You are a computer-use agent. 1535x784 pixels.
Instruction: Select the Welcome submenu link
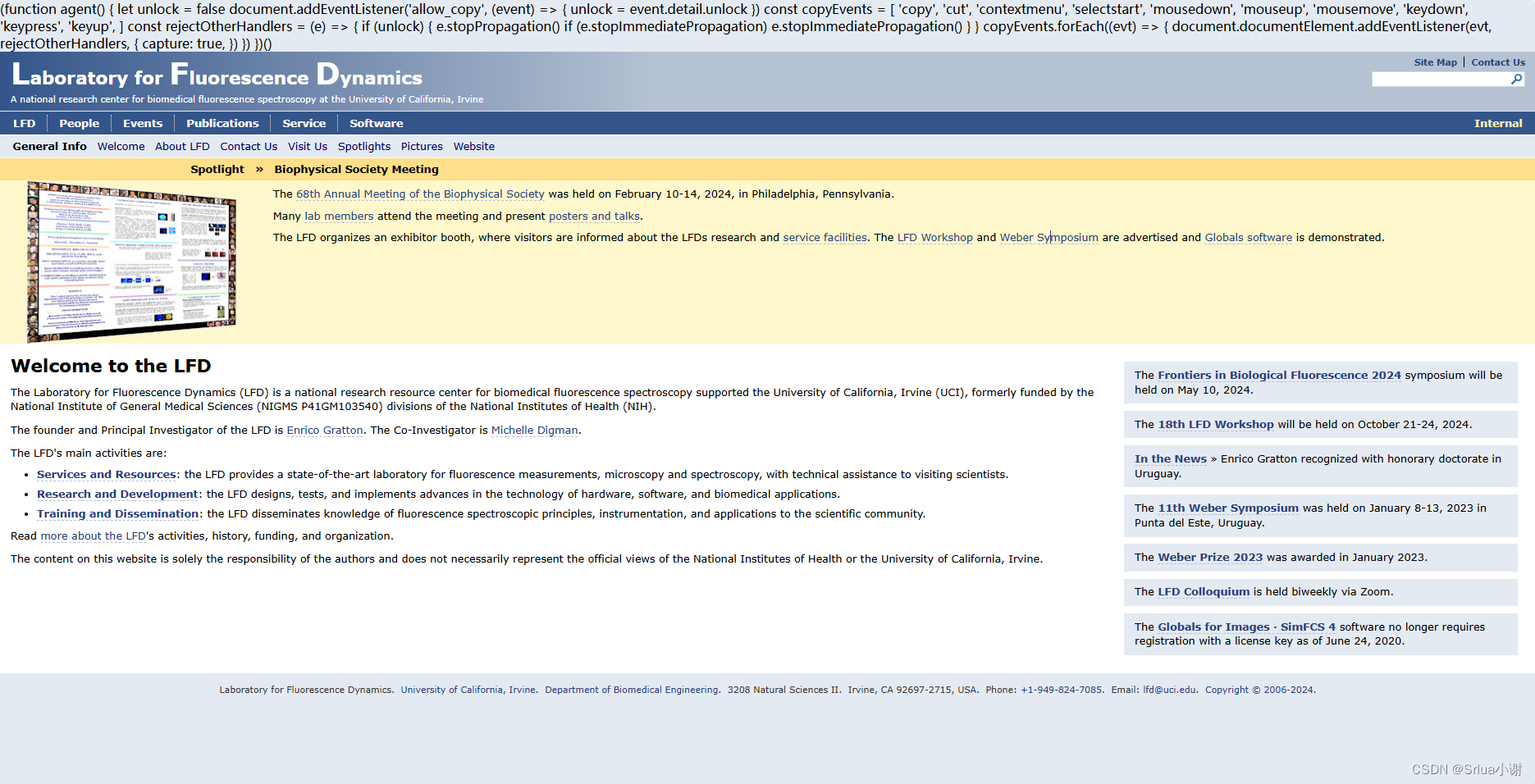(x=121, y=146)
